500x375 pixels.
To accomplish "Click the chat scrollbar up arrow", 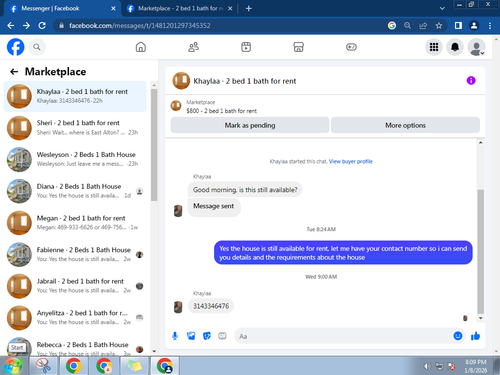I will coord(480,143).
